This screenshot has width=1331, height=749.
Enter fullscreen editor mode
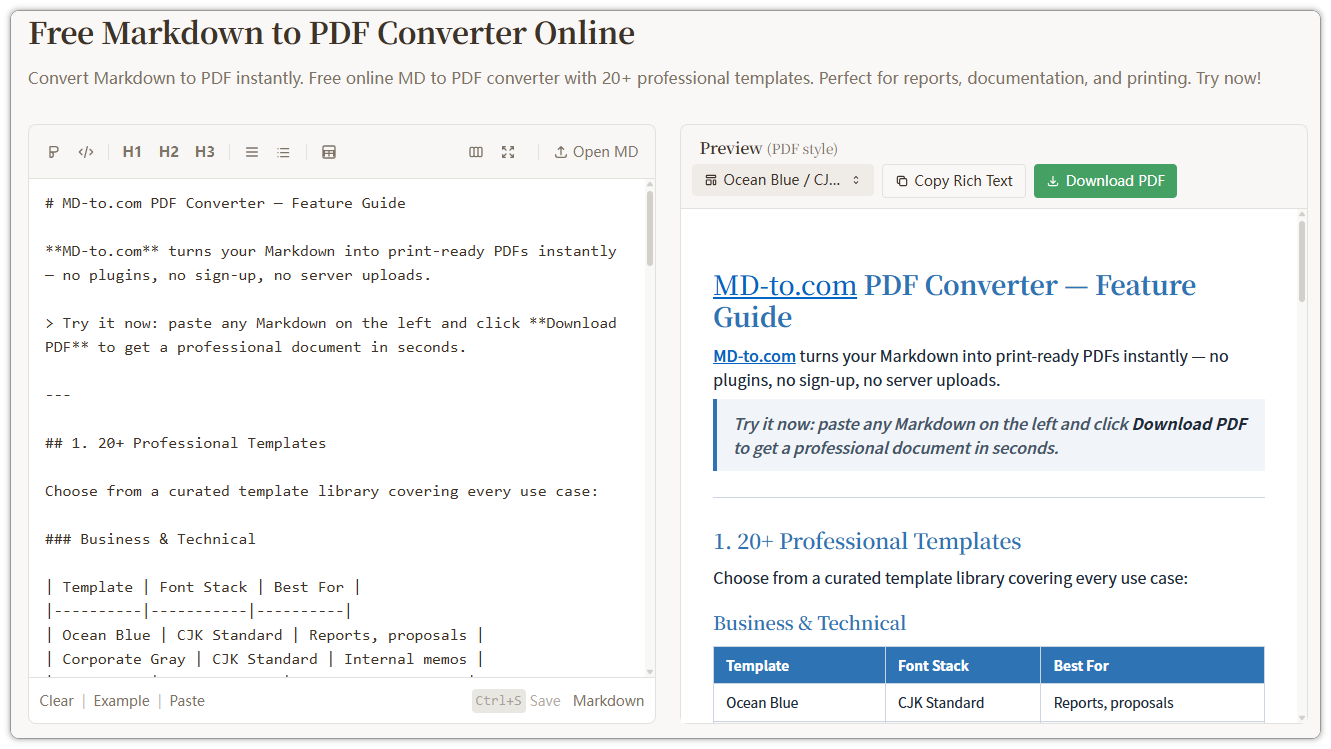[x=508, y=152]
